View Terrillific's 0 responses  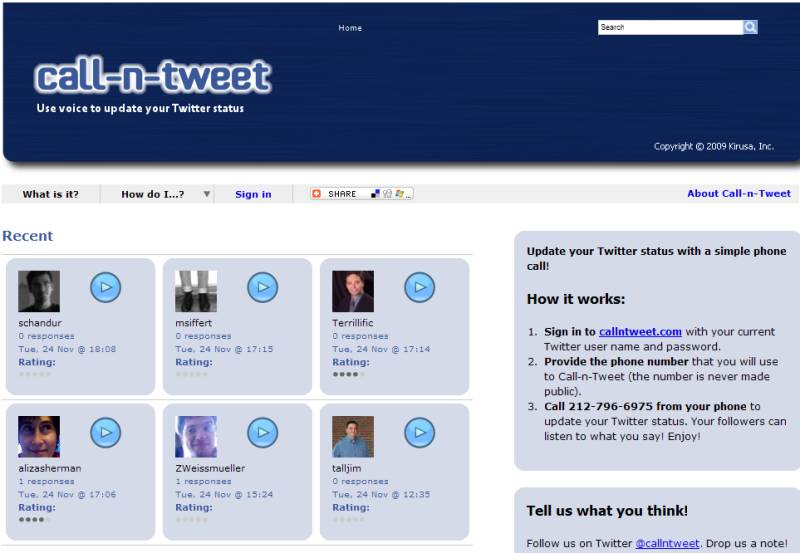point(360,336)
